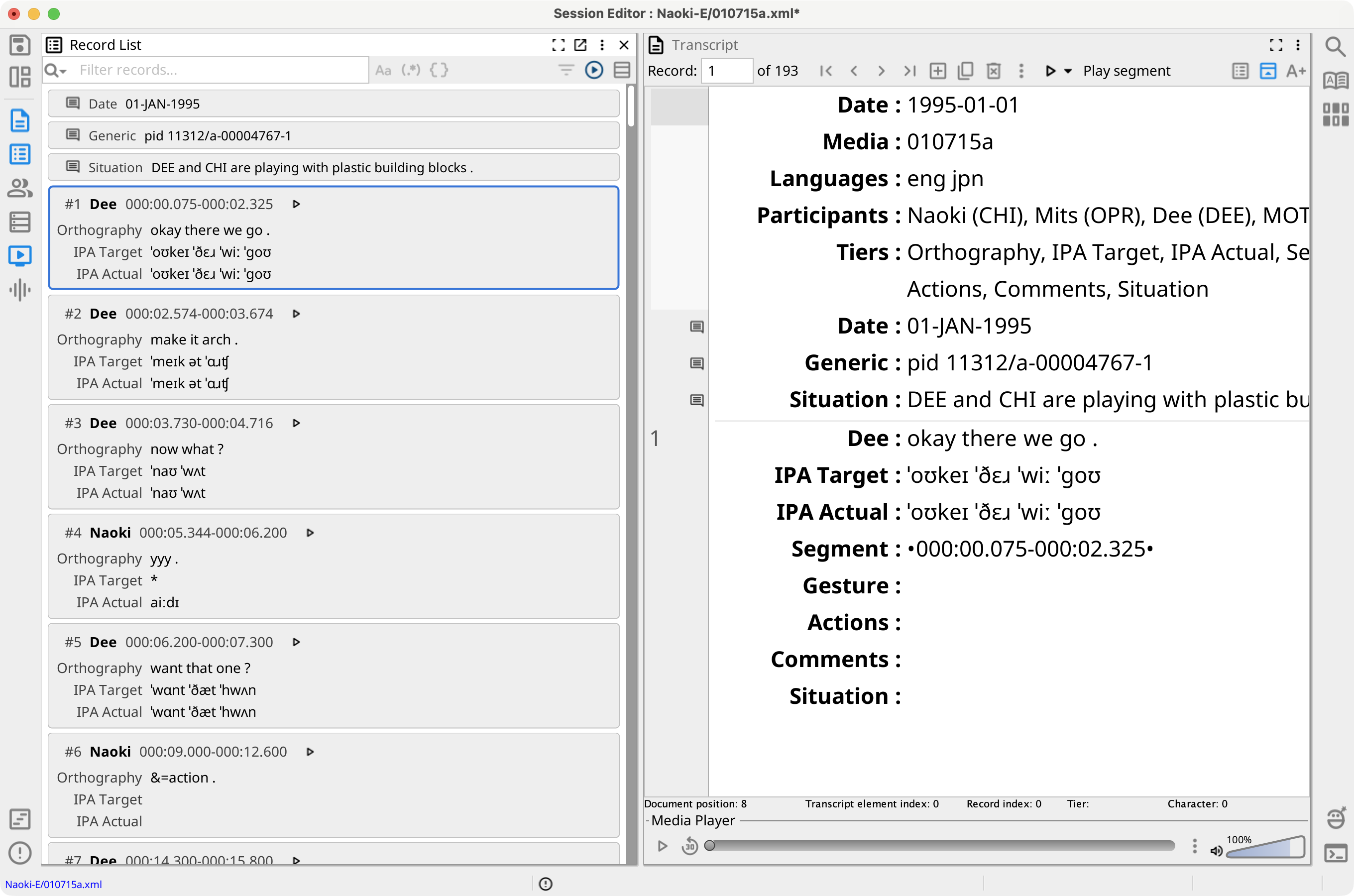Click the Segment time value in Transcript
Image resolution: width=1354 pixels, height=896 pixels.
click(x=1030, y=549)
